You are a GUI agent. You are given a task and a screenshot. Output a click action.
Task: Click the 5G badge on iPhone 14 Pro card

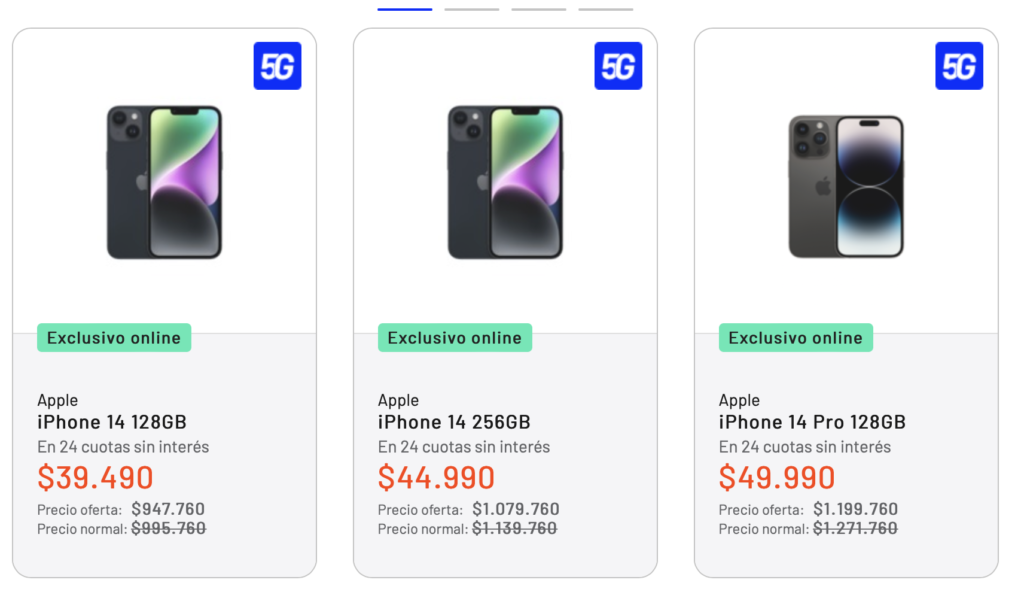tap(959, 66)
